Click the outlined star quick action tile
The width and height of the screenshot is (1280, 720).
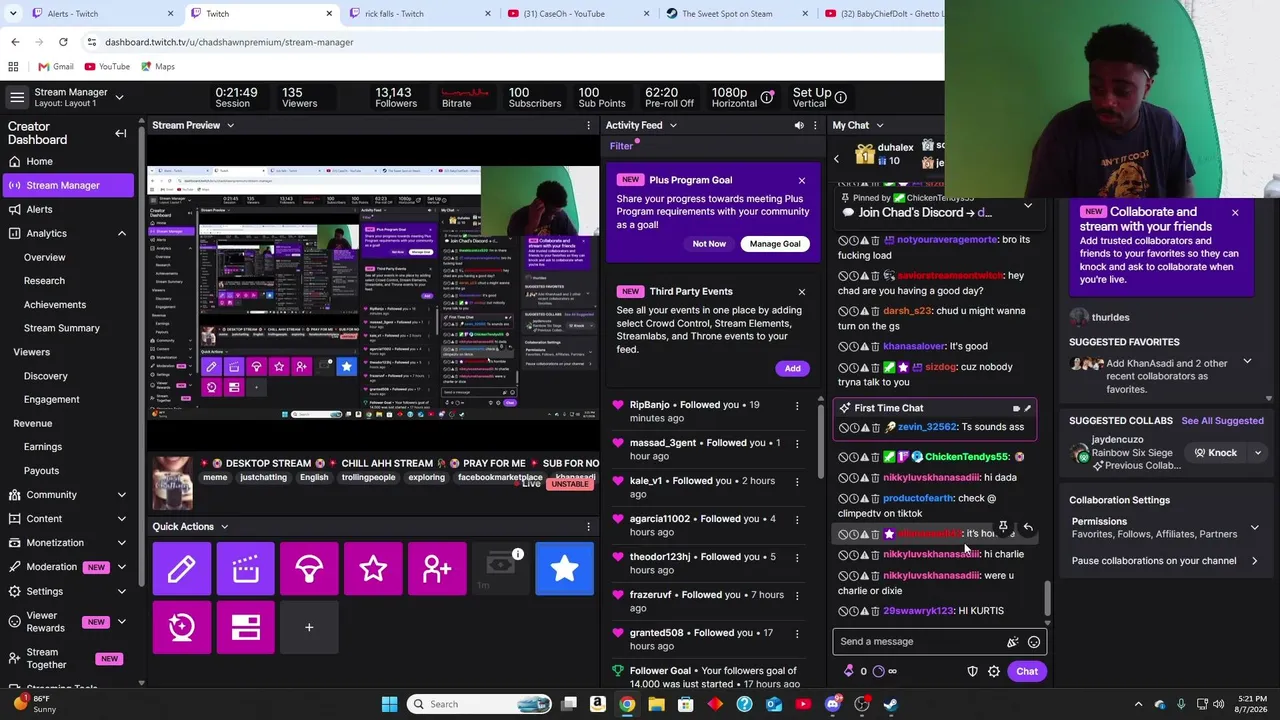coord(373,568)
